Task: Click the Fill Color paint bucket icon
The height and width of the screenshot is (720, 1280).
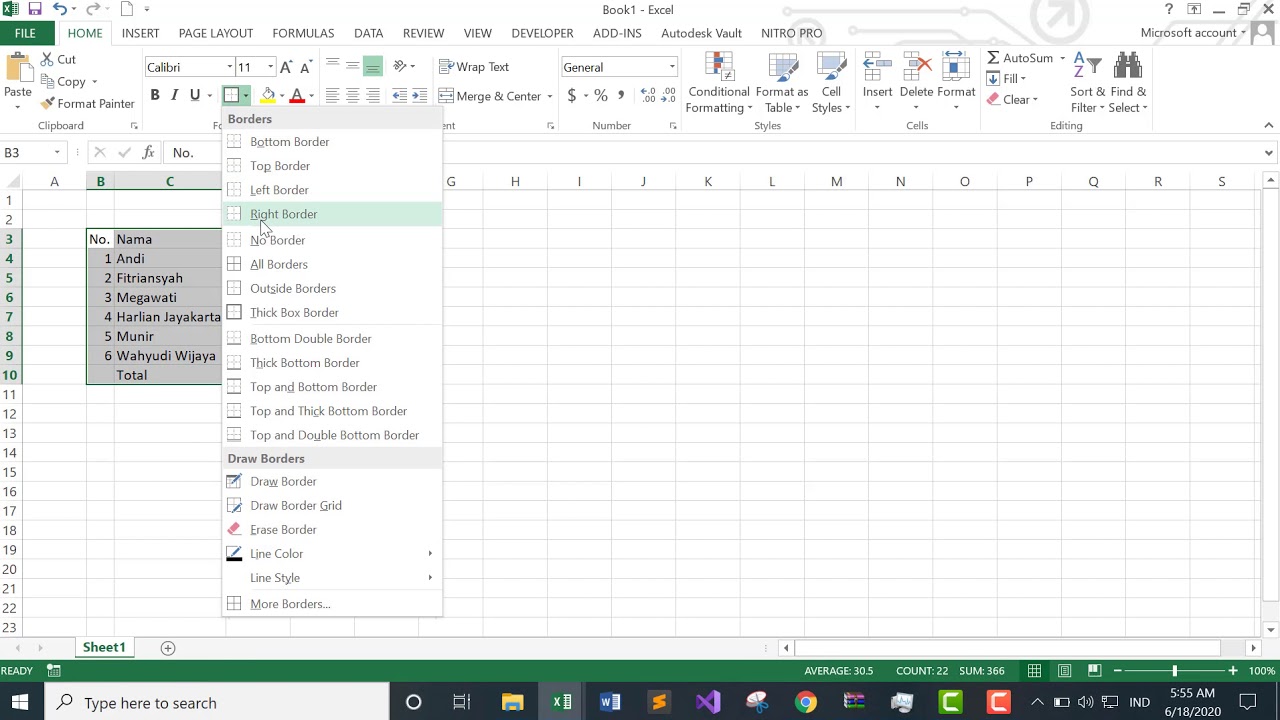Action: (267, 96)
